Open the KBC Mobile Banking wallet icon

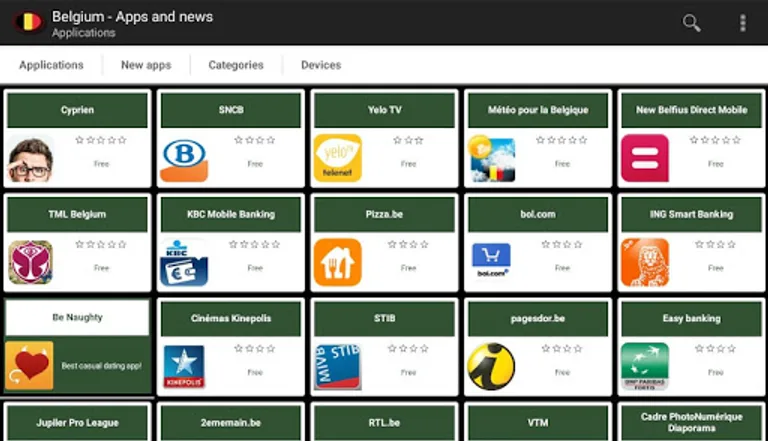pos(184,263)
